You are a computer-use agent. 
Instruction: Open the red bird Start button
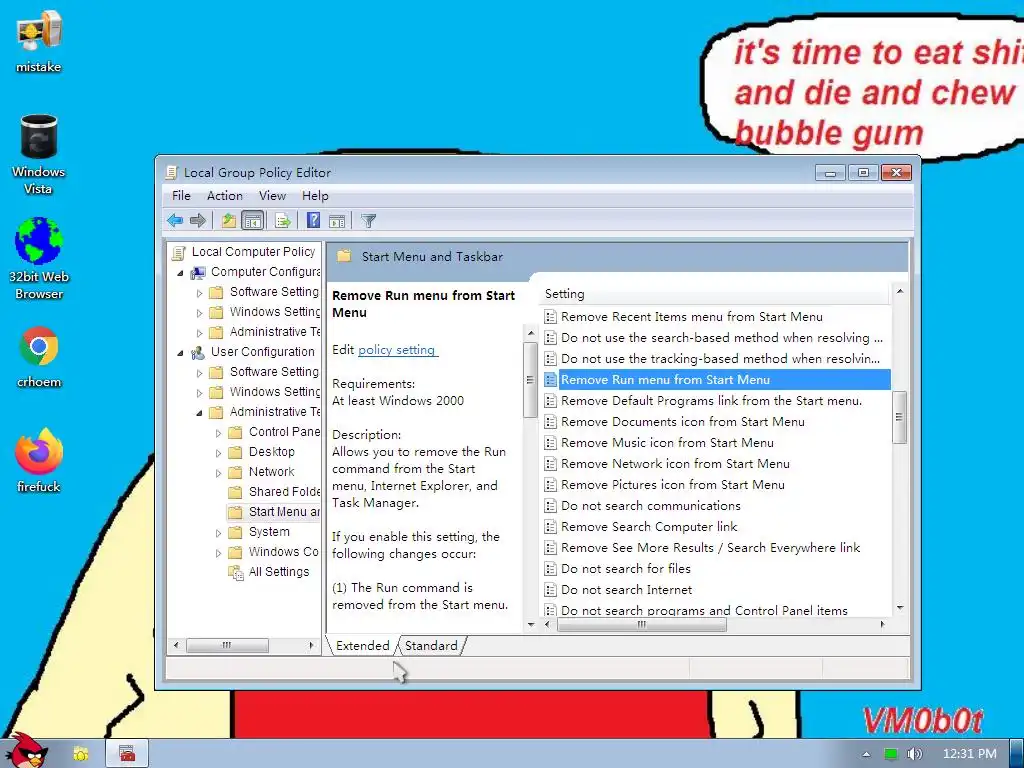26,750
